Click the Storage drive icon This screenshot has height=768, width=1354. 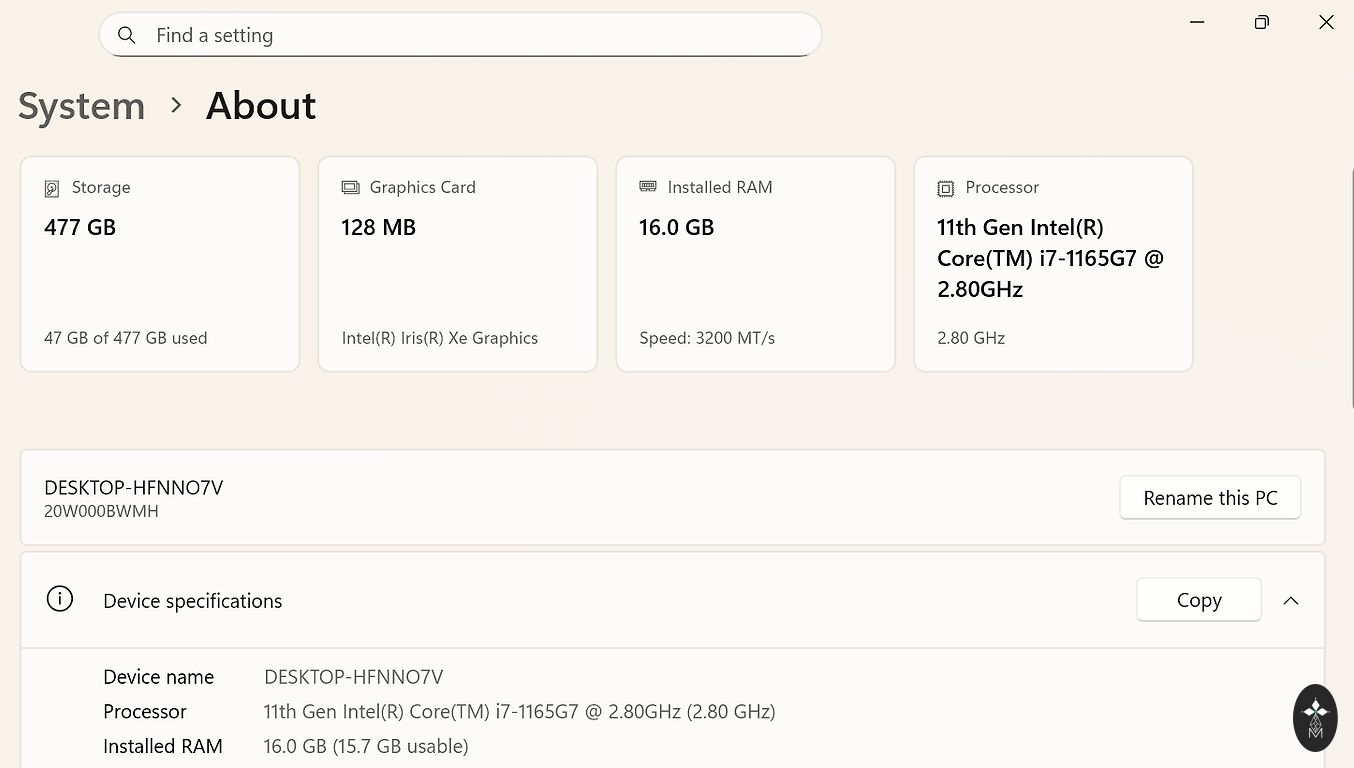point(52,188)
